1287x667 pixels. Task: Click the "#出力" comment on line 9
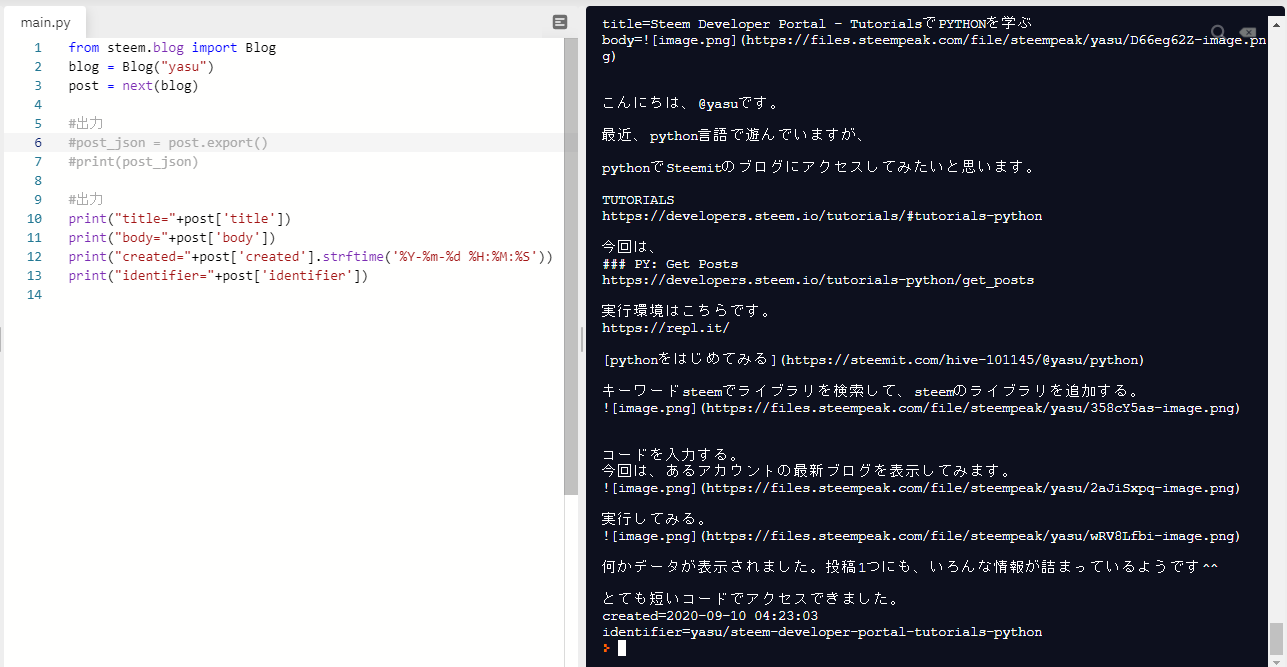(x=86, y=200)
